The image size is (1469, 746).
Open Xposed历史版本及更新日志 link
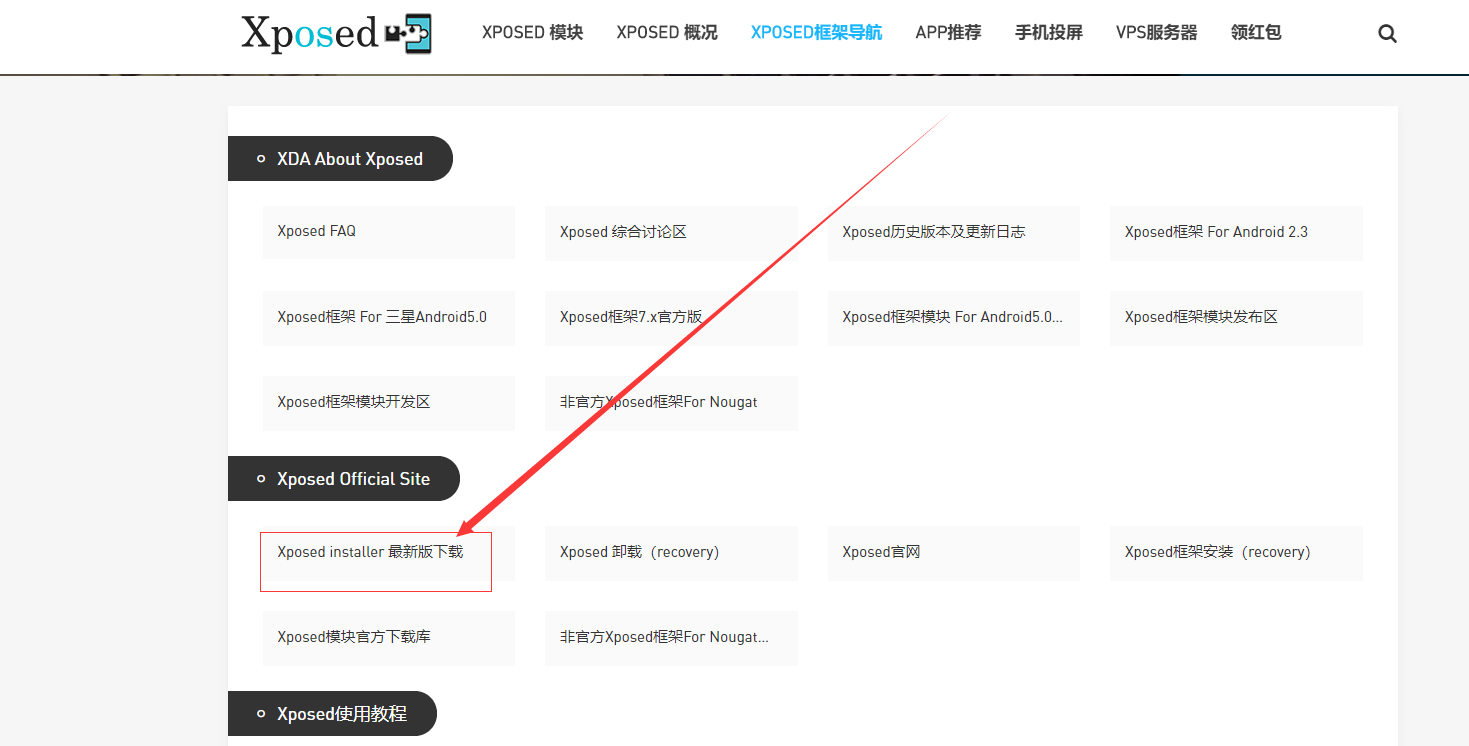point(954,233)
